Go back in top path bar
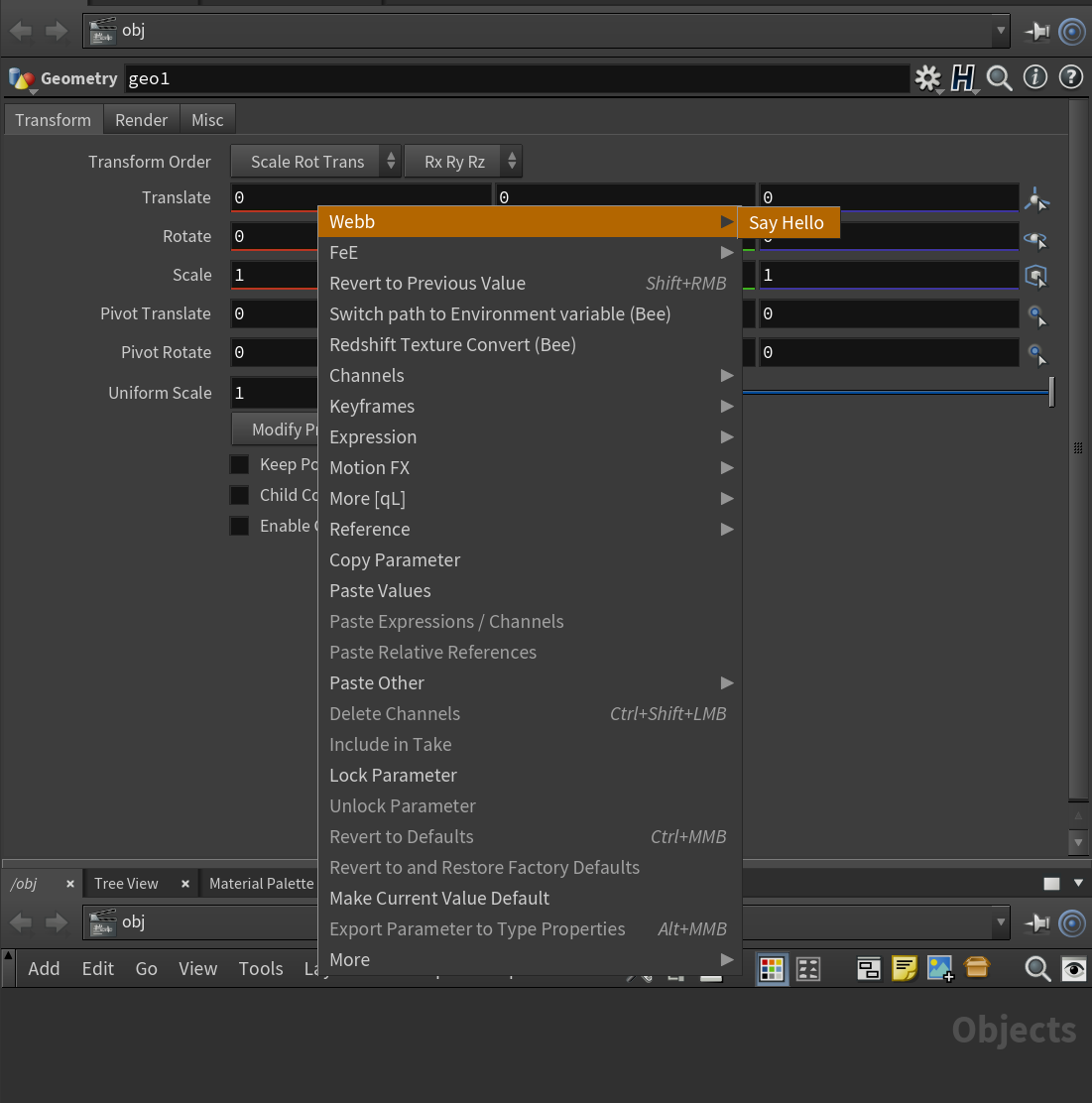This screenshot has width=1092, height=1103. click(21, 31)
